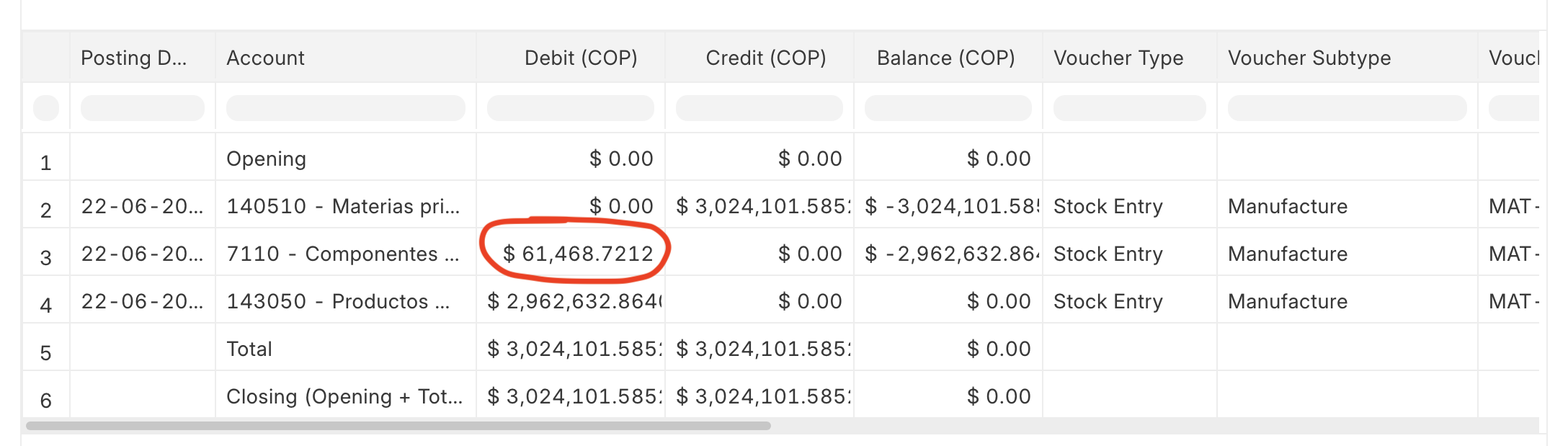1568x446 pixels.
Task: Focus the Posting Date filter field
Action: click(x=143, y=108)
